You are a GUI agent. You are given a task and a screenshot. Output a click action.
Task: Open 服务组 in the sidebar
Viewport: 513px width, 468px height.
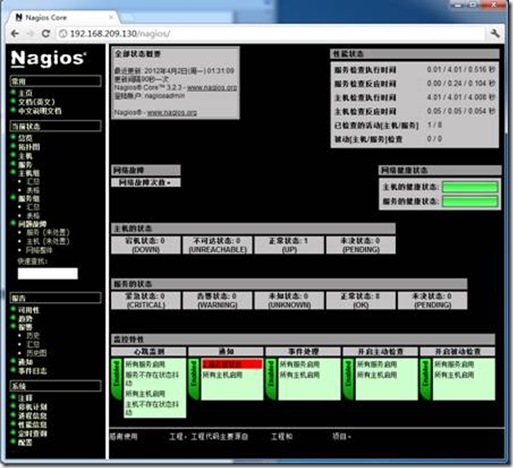point(29,199)
